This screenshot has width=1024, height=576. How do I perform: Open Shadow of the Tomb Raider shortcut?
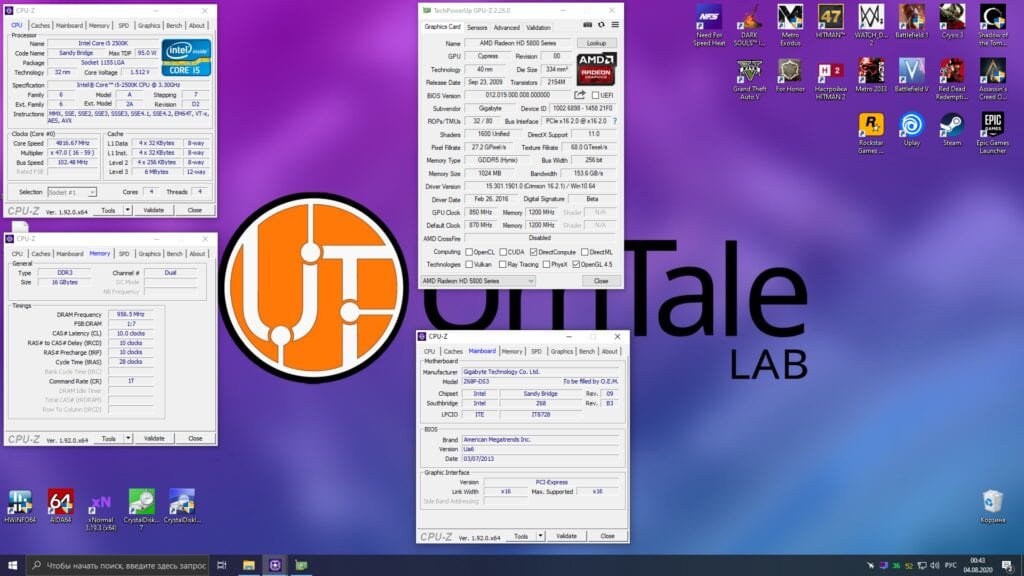(x=993, y=25)
